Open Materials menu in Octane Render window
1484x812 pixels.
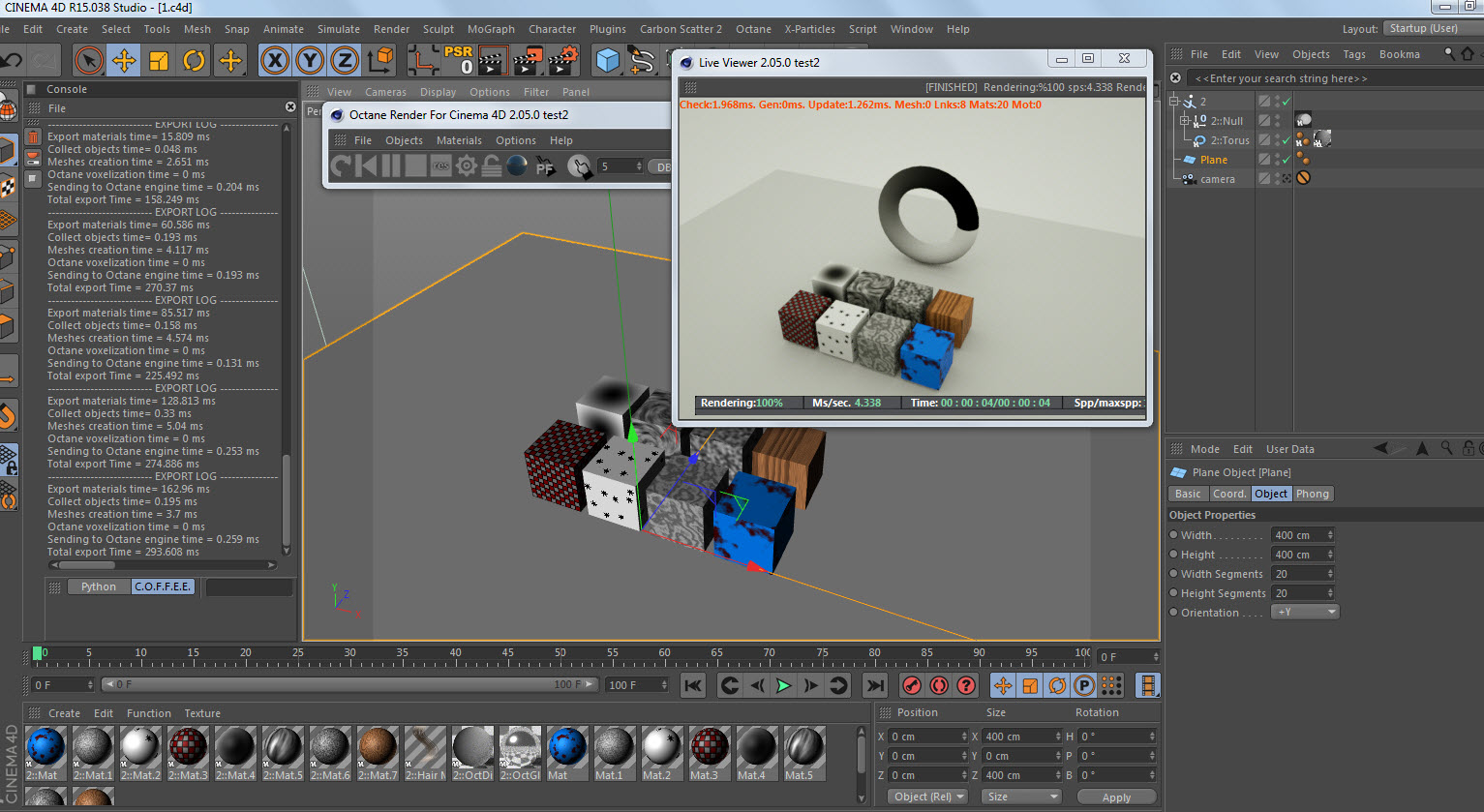pos(459,140)
